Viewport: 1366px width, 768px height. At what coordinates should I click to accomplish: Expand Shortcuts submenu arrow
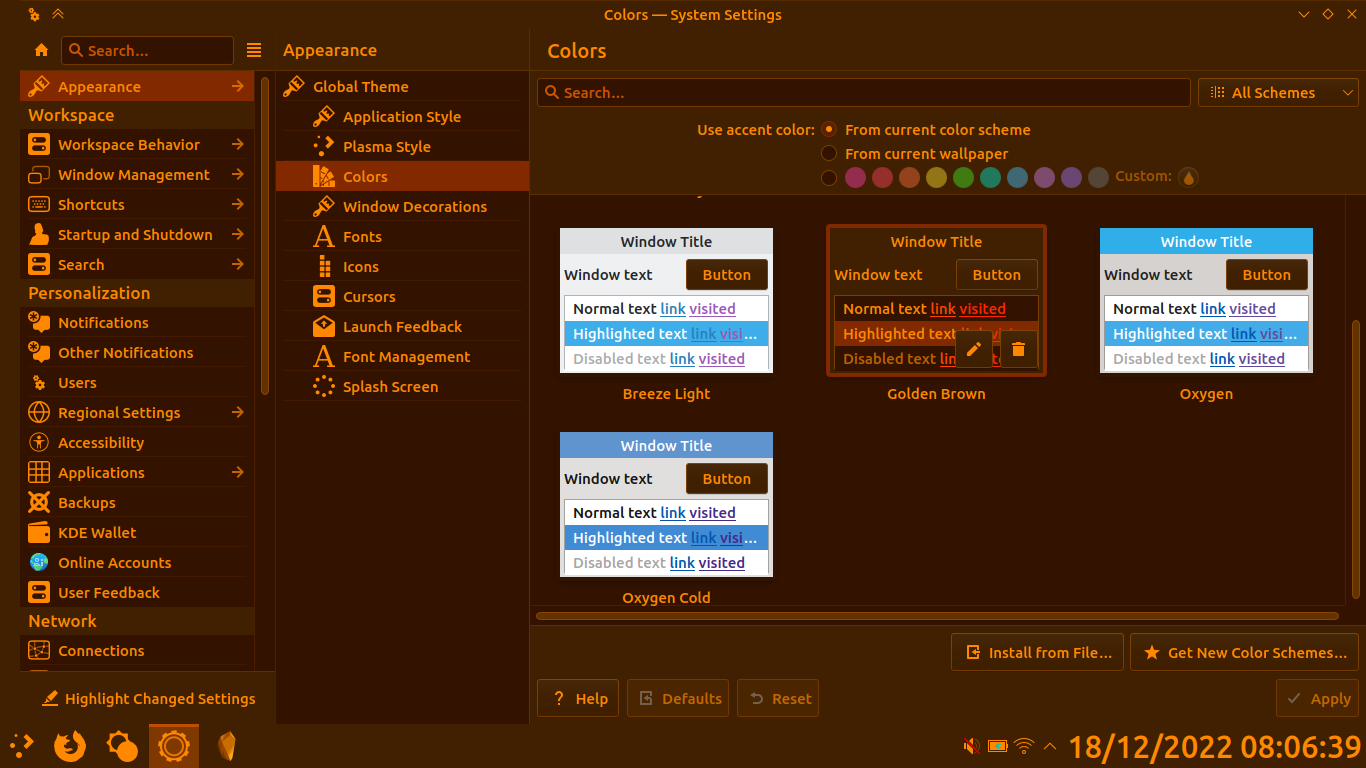pyautogui.click(x=237, y=205)
